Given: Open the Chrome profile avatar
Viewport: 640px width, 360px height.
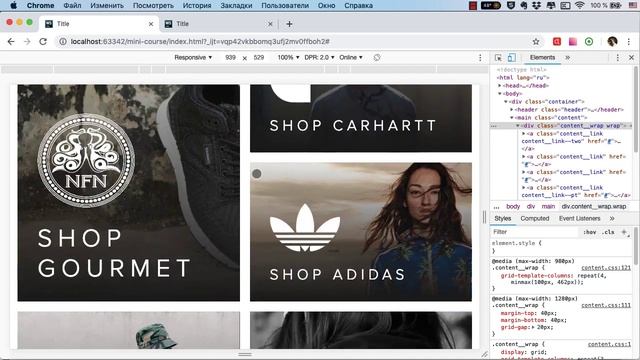Looking at the screenshot, I should coord(612,42).
